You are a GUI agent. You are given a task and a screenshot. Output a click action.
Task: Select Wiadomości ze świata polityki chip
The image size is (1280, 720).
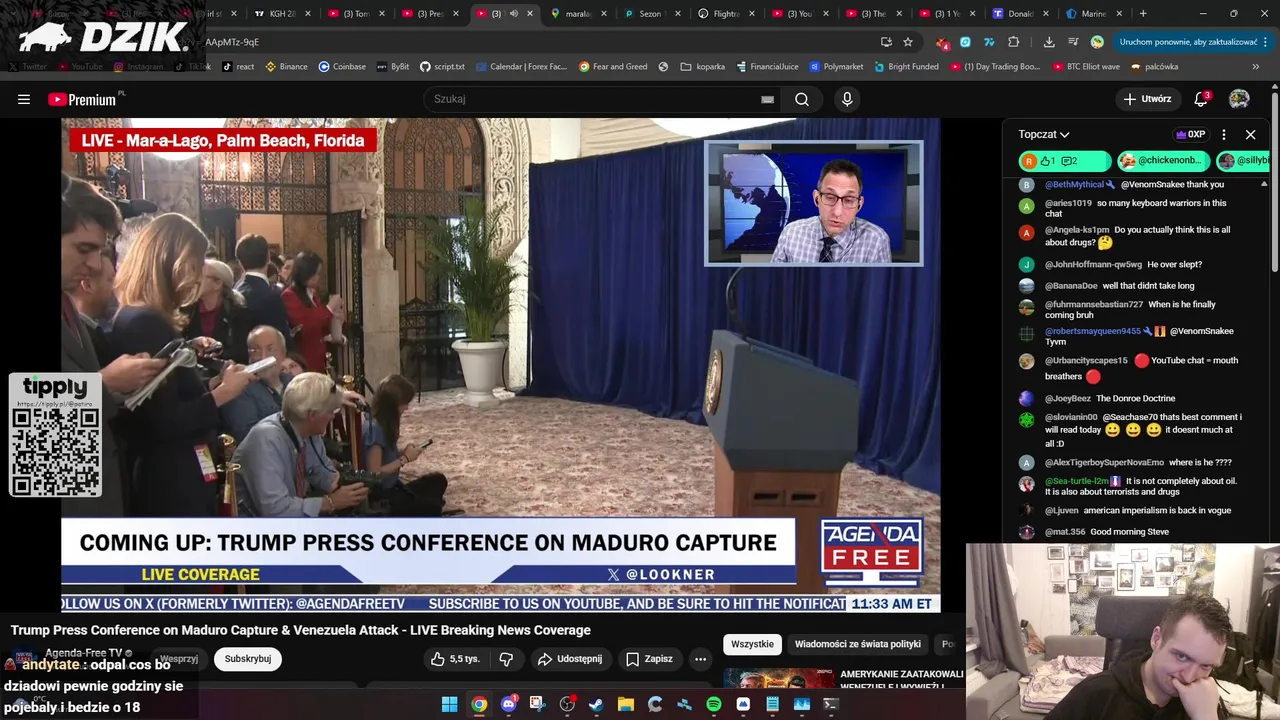point(857,644)
